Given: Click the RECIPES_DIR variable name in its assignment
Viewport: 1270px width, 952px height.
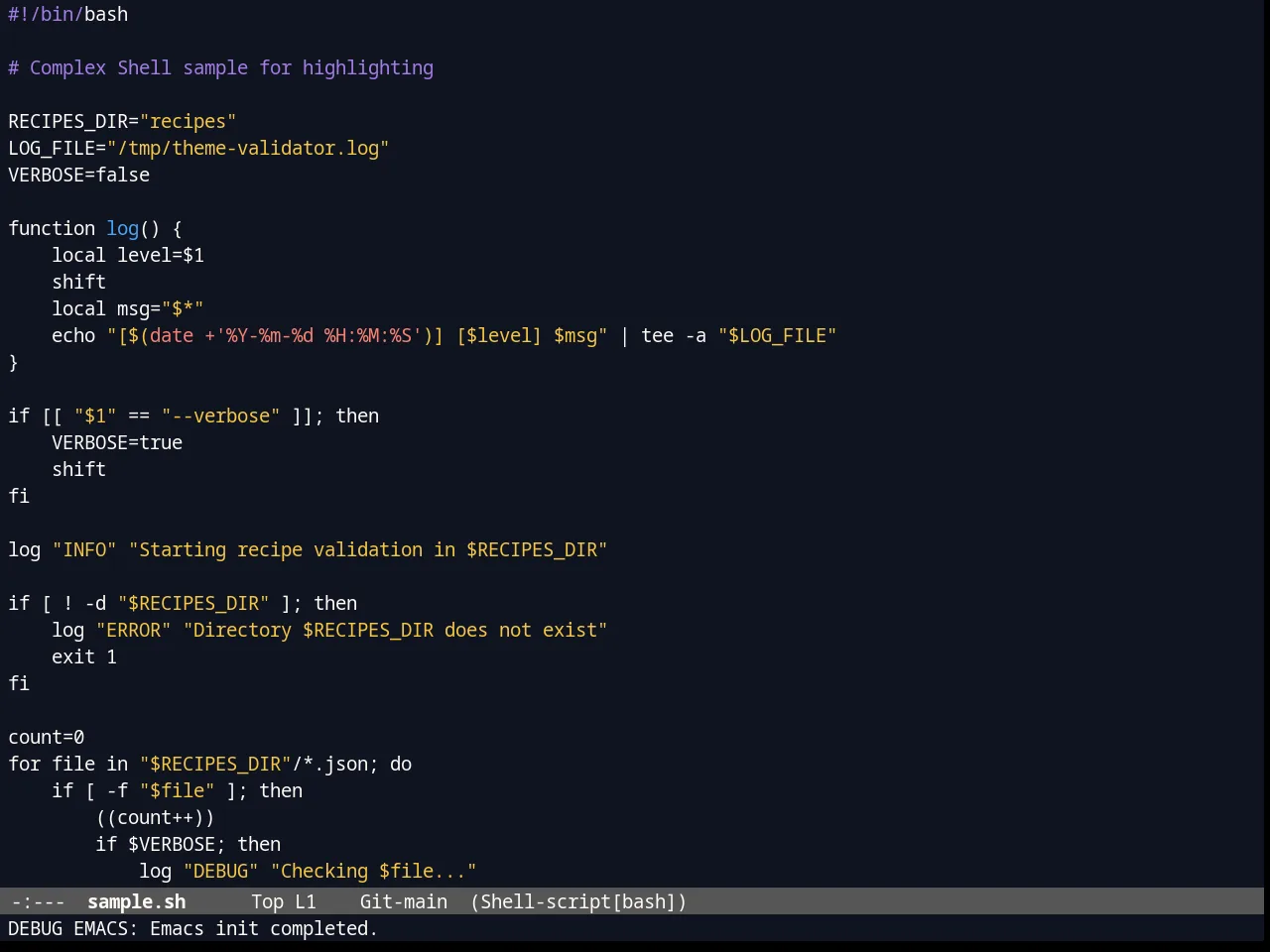Looking at the screenshot, I should 68,121.
